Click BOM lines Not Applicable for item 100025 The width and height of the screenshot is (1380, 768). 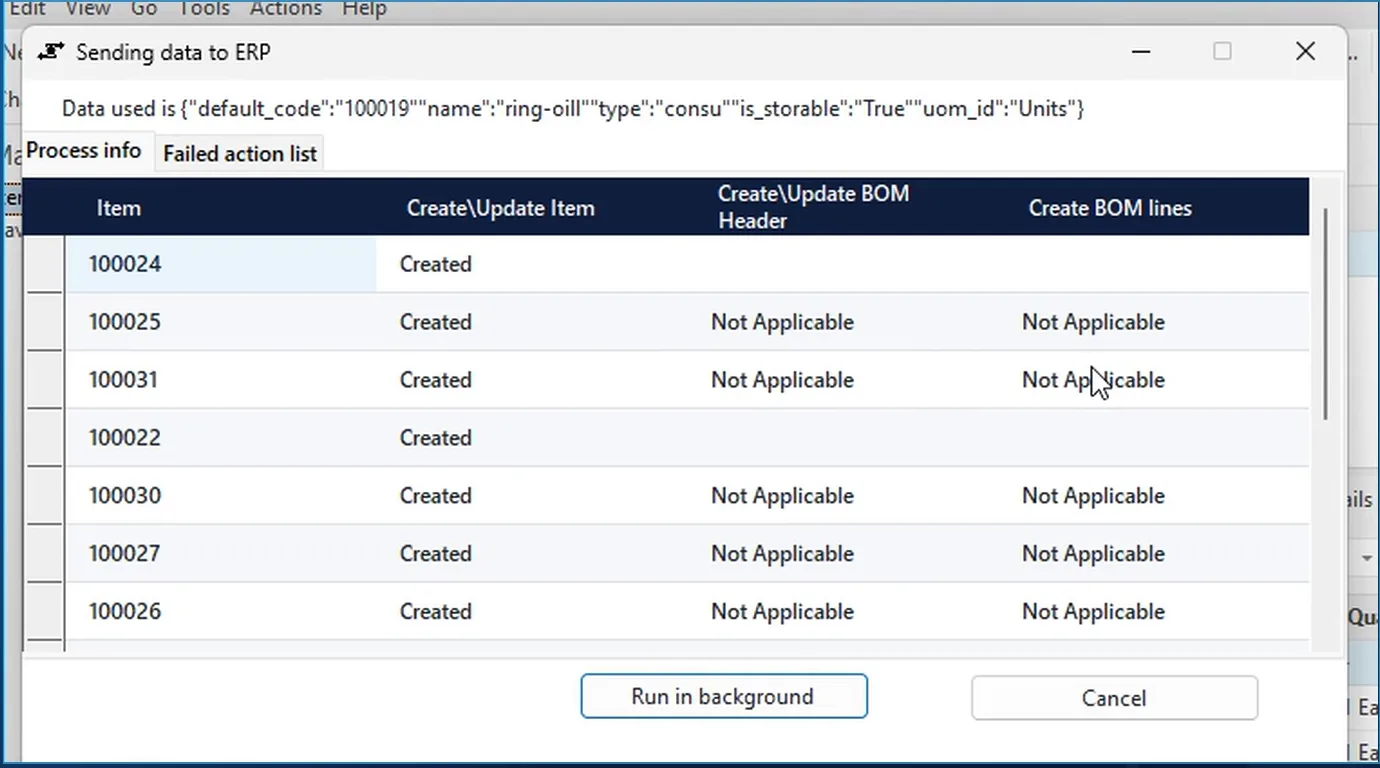[1093, 322]
